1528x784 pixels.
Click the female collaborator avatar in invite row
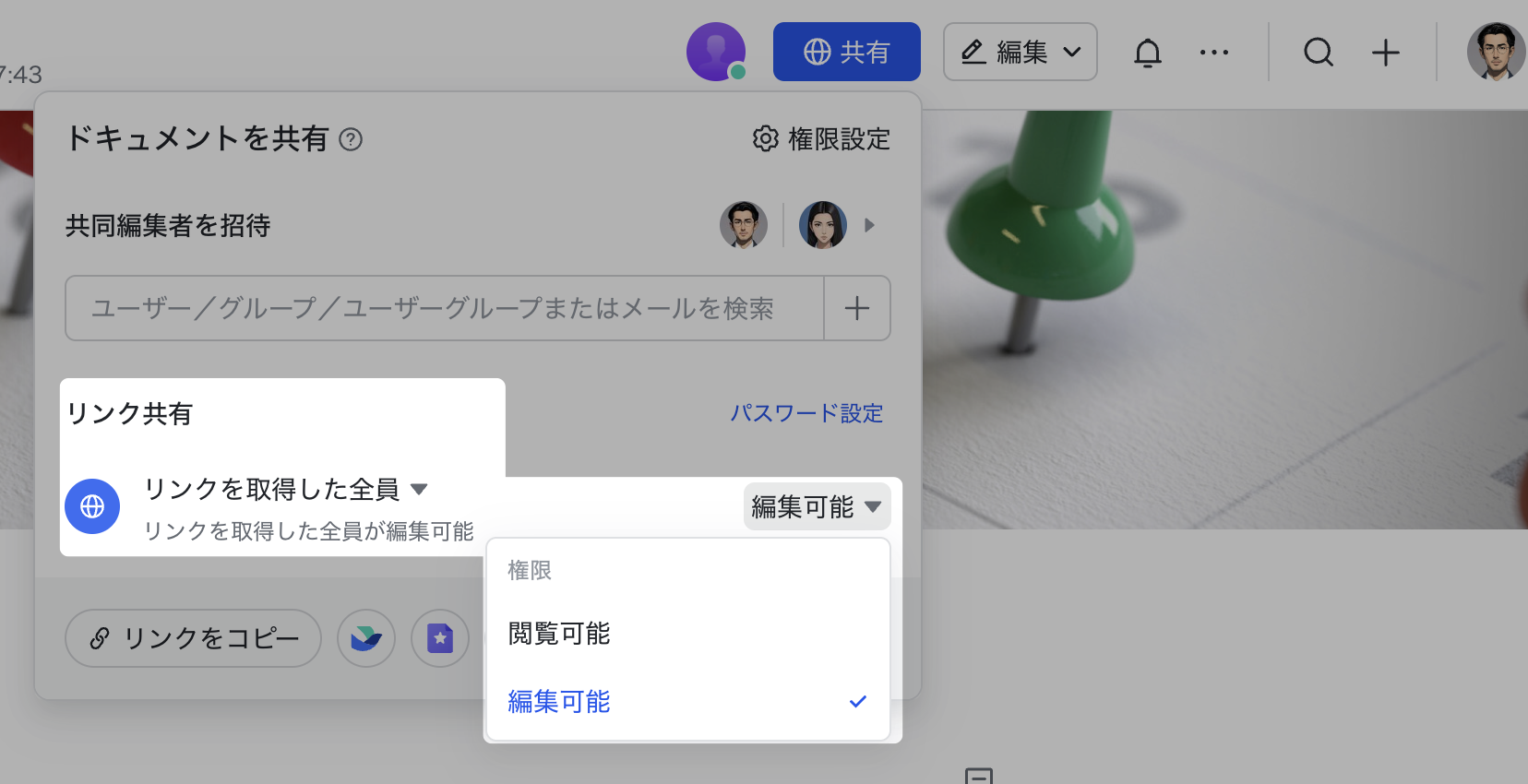823,225
